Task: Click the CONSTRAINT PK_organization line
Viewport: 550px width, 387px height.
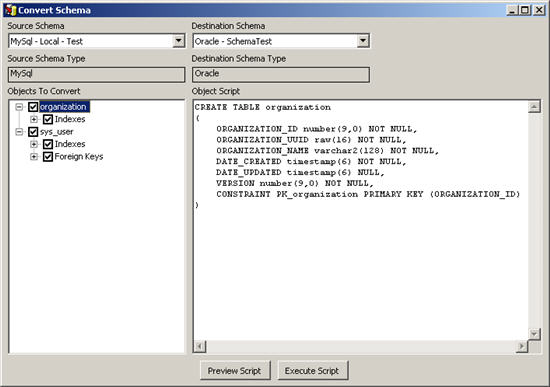Action: coord(368,194)
